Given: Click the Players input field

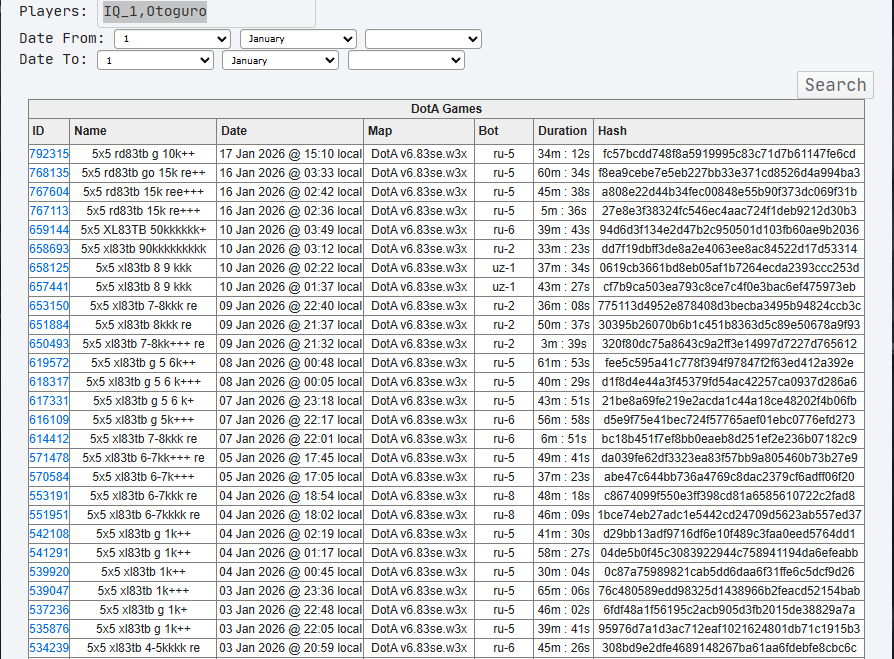Looking at the screenshot, I should tap(206, 12).
